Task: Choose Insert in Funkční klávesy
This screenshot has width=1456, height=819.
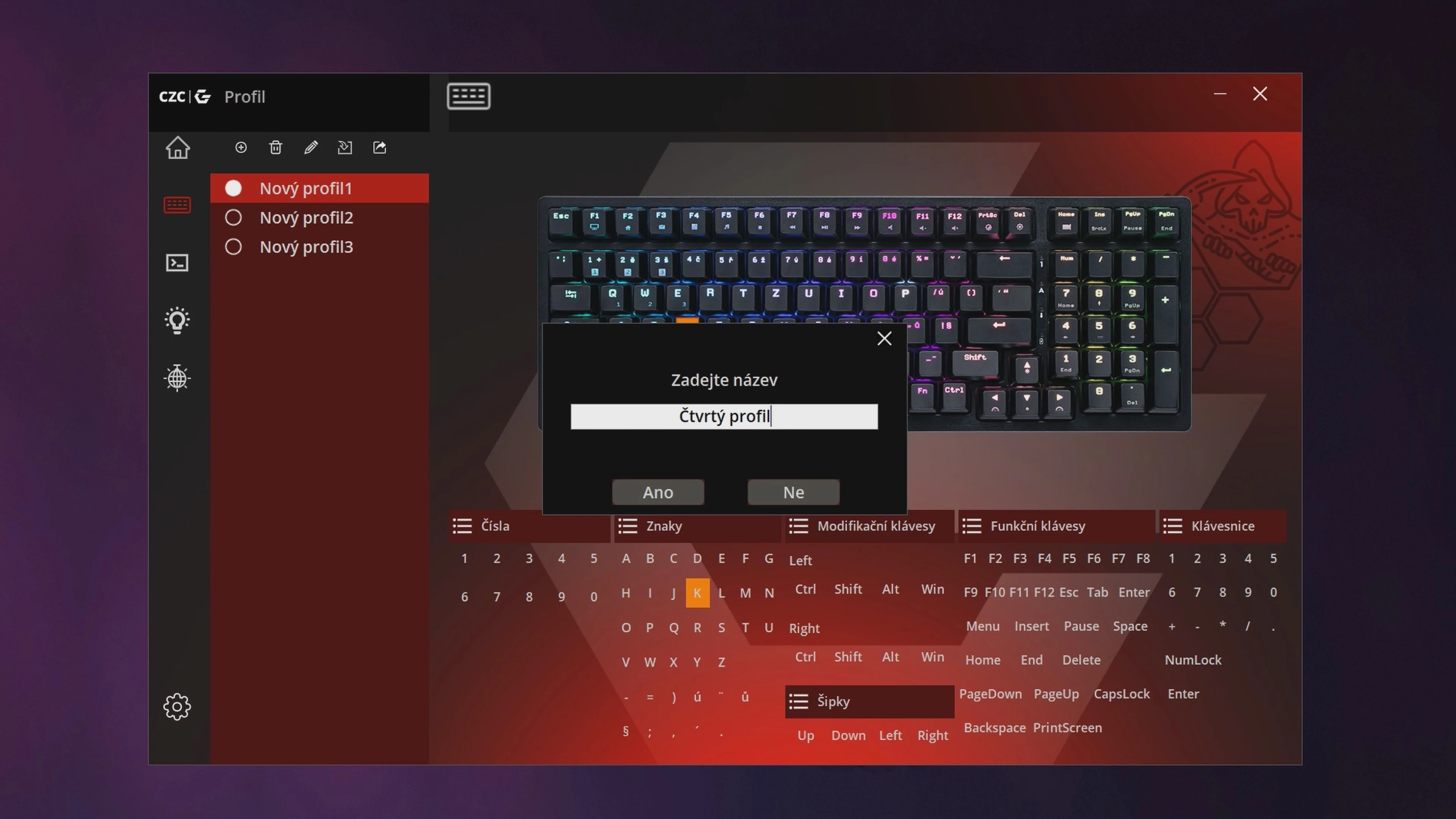Action: [x=1031, y=626]
